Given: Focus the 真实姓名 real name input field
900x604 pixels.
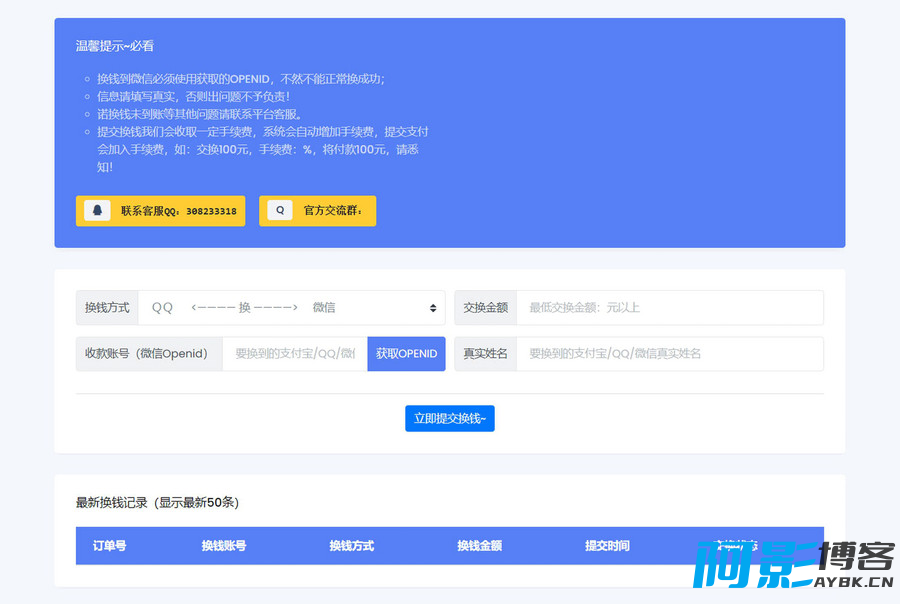Looking at the screenshot, I should tap(670, 354).
